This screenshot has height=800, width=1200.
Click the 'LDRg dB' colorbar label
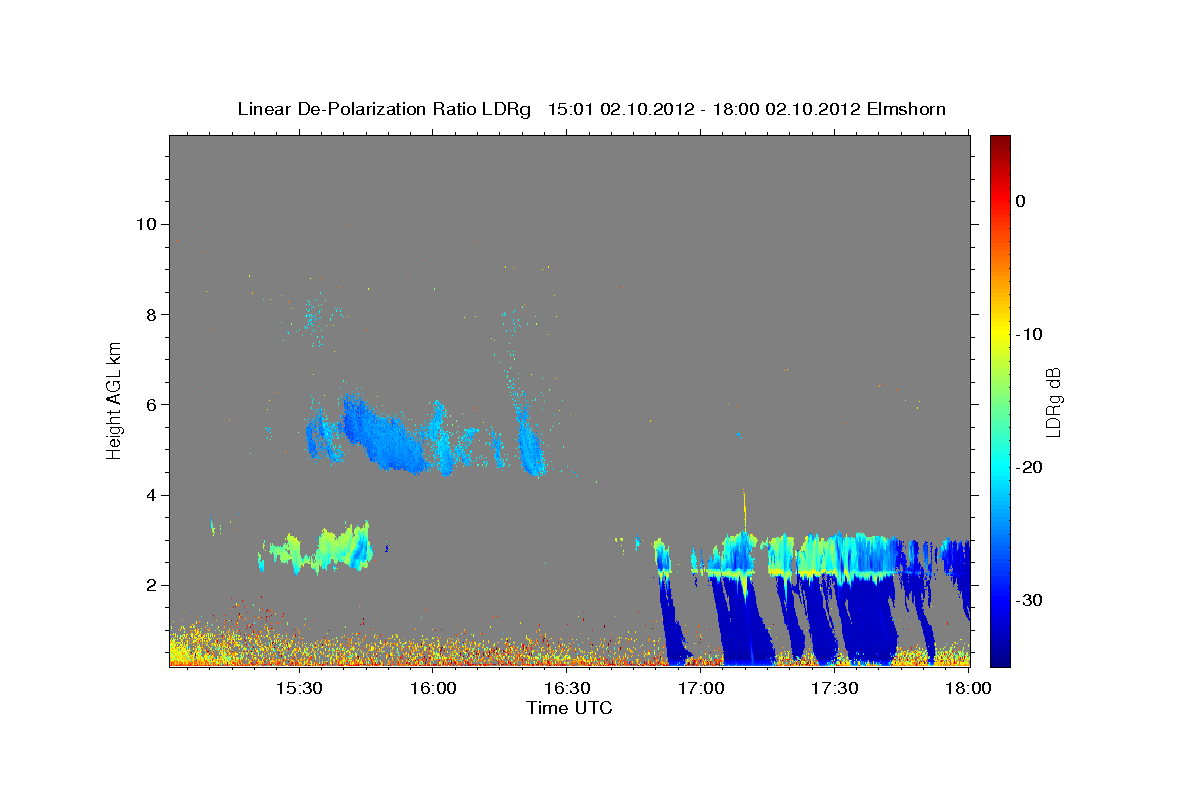click(x=1053, y=401)
